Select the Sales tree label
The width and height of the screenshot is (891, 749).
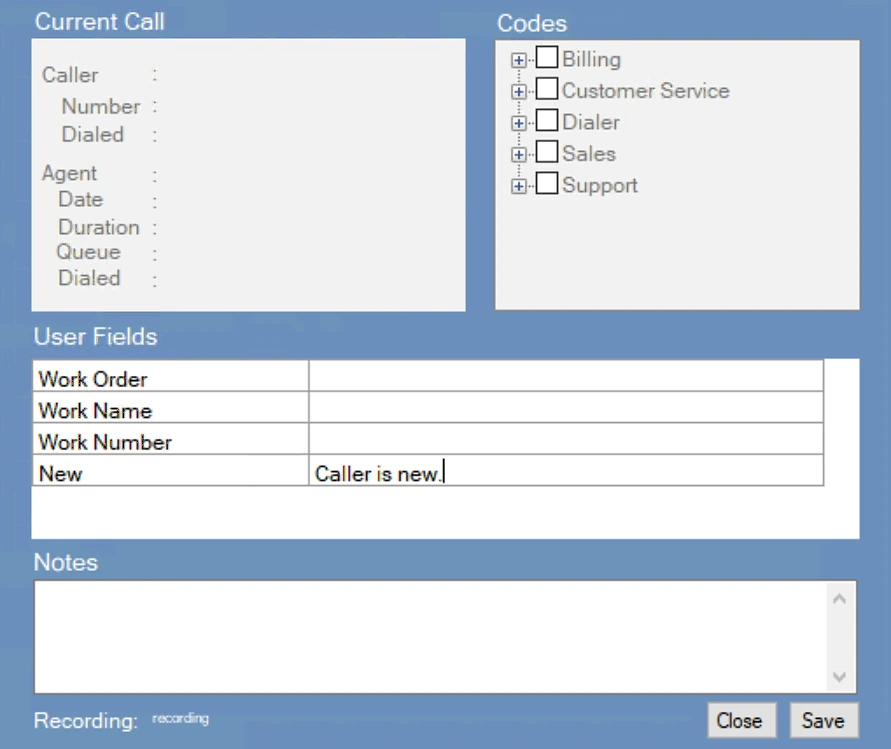tap(589, 153)
